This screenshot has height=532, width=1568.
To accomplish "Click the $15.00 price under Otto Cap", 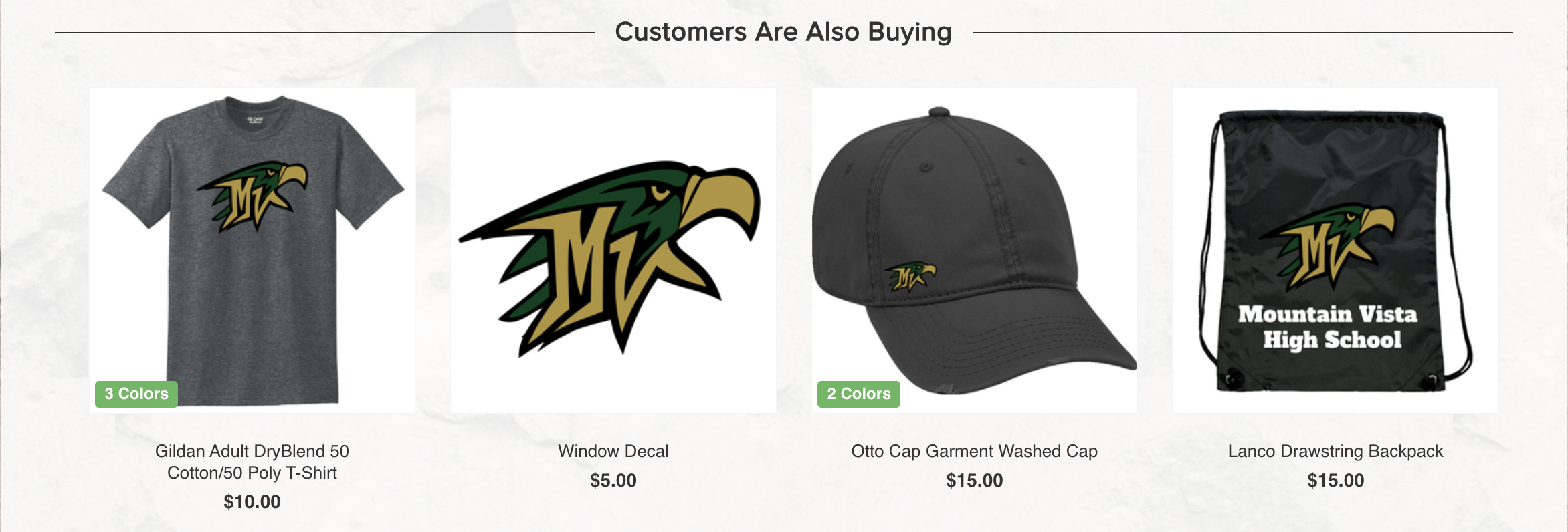I will tap(975, 480).
